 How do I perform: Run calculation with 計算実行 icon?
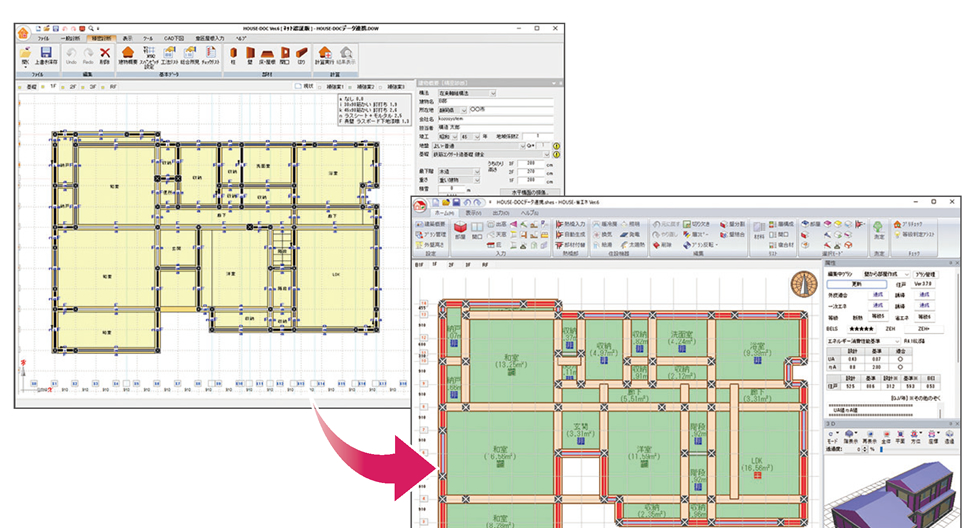(325, 57)
